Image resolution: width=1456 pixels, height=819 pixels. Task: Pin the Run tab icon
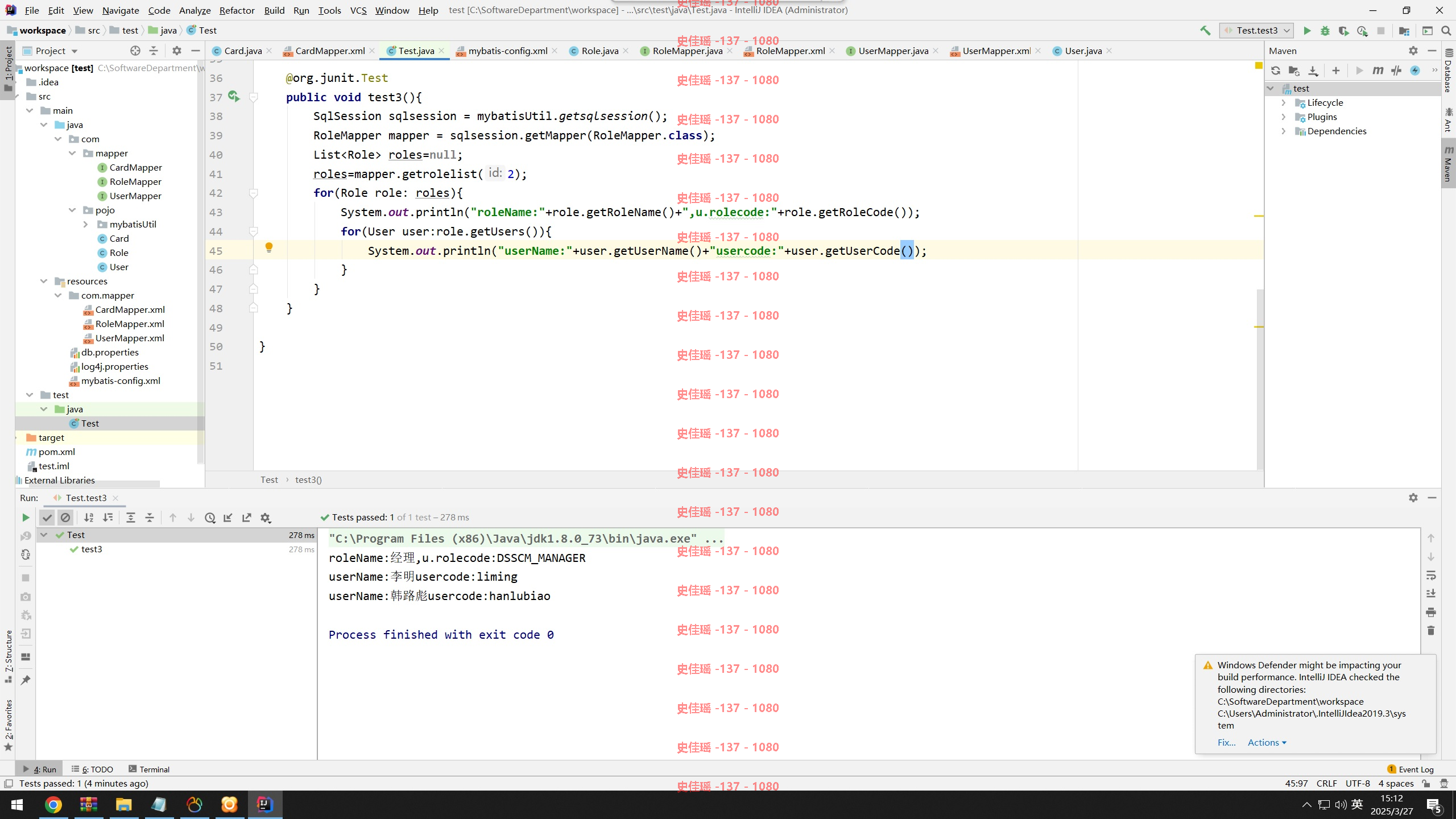coord(26,680)
